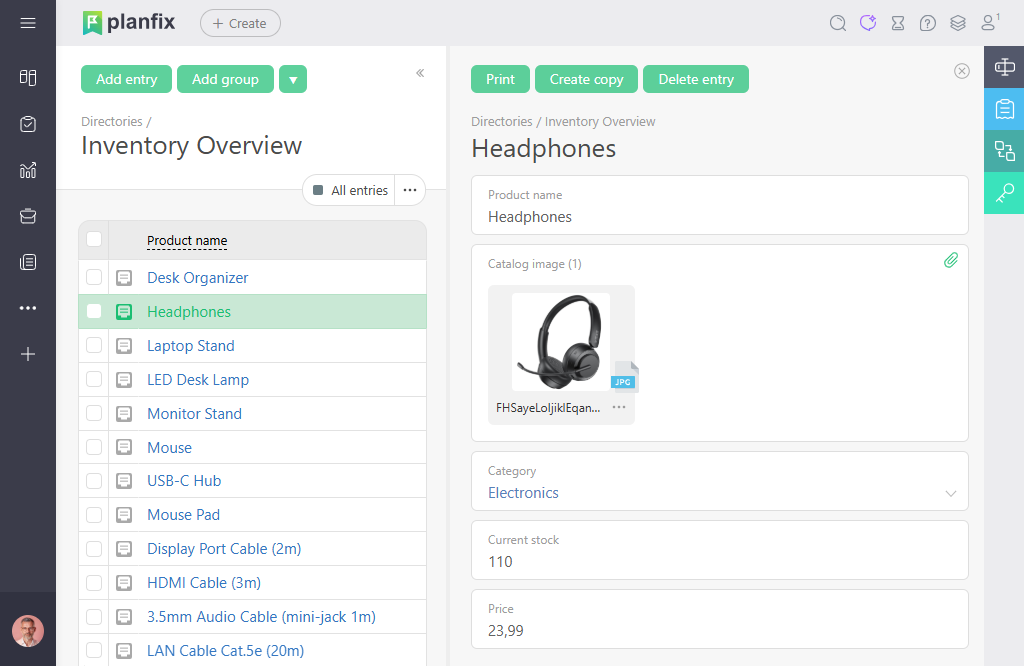Open the LED Desk Lamp entry
This screenshot has width=1024, height=666.
click(x=198, y=380)
